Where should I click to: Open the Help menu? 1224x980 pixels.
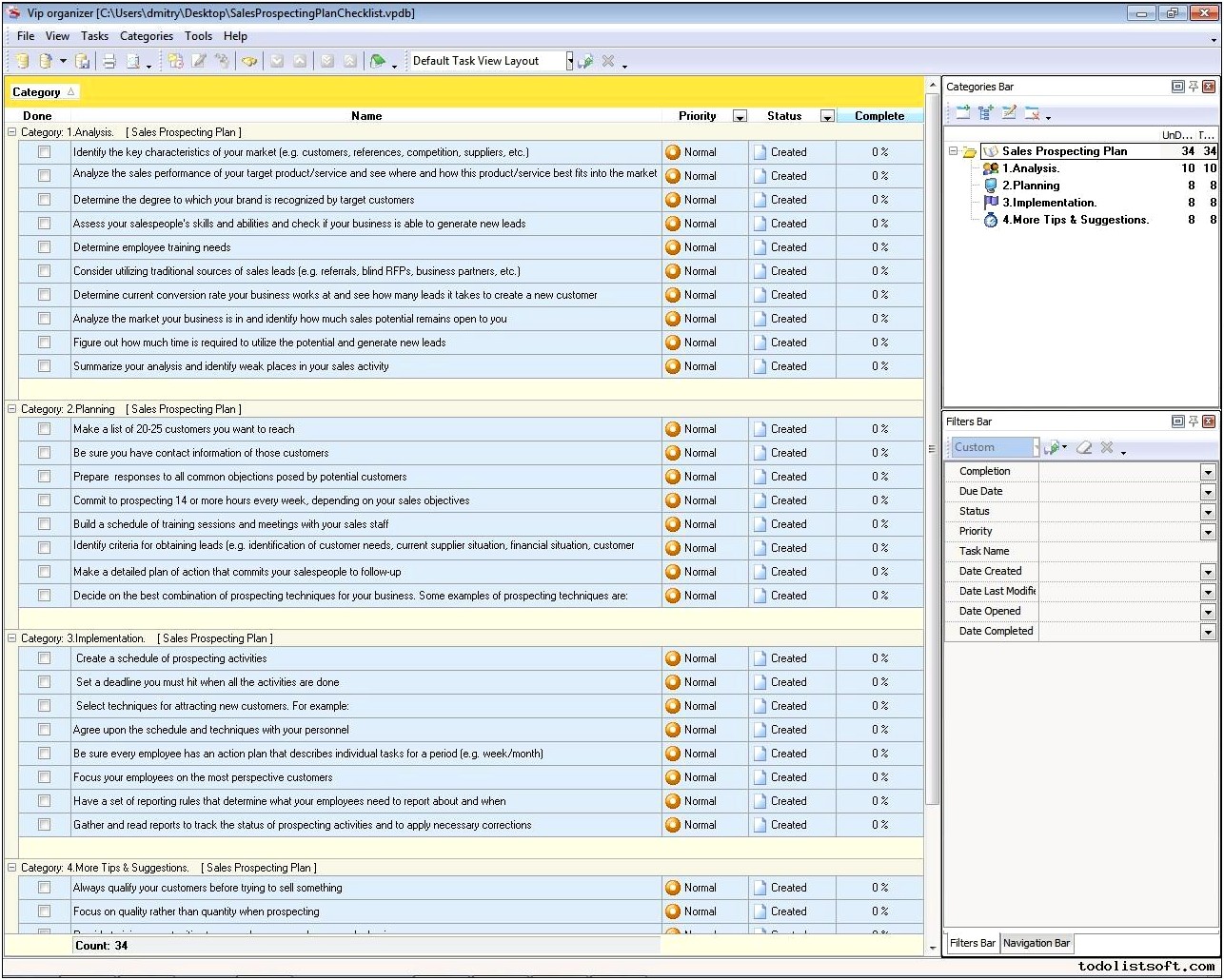pos(235,36)
